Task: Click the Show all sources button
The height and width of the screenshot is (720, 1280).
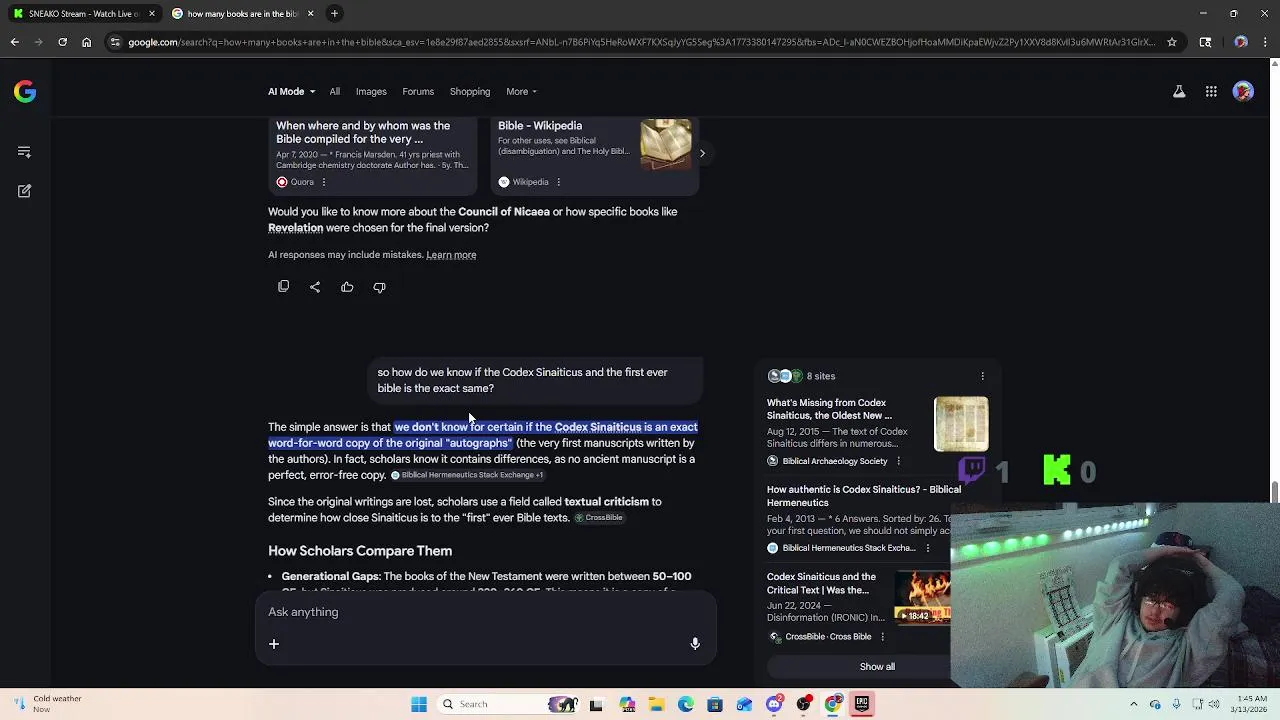Action: (877, 667)
